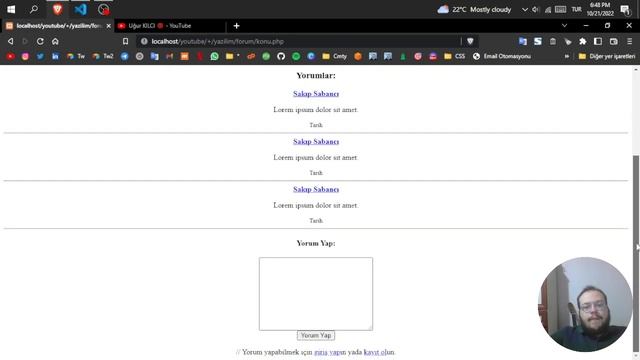Viewport: 640px width, 360px height.
Task: Close the localhost tab
Action: [109, 26]
